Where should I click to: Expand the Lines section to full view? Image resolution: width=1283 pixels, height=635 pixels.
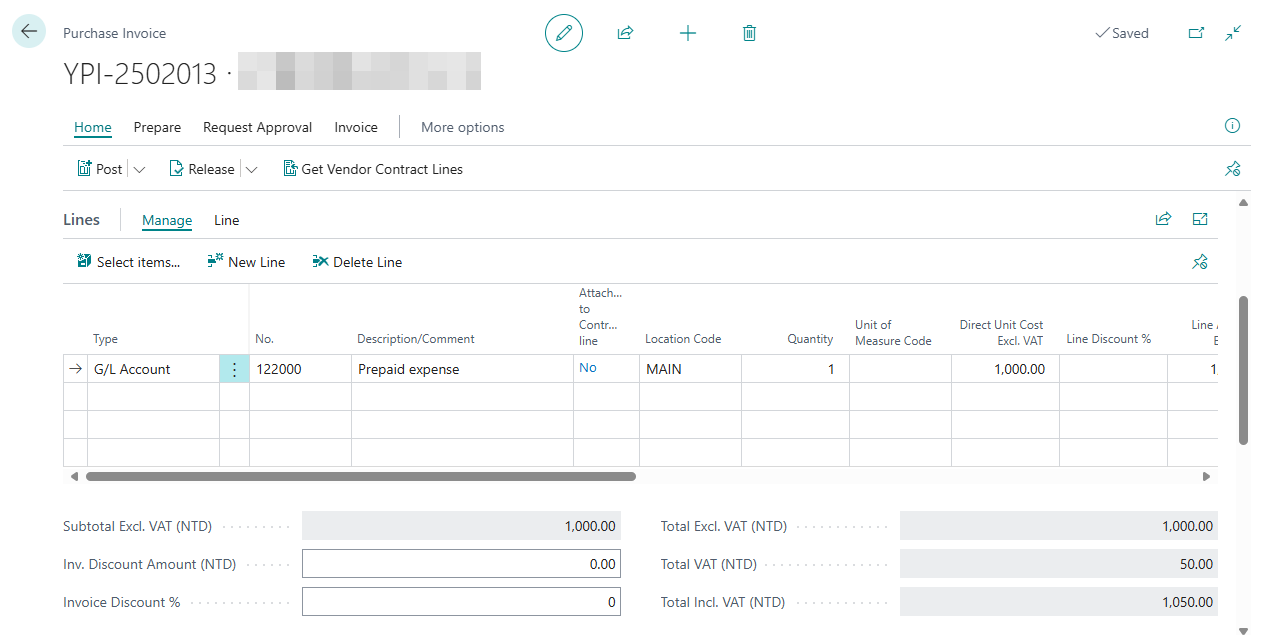click(x=1200, y=219)
